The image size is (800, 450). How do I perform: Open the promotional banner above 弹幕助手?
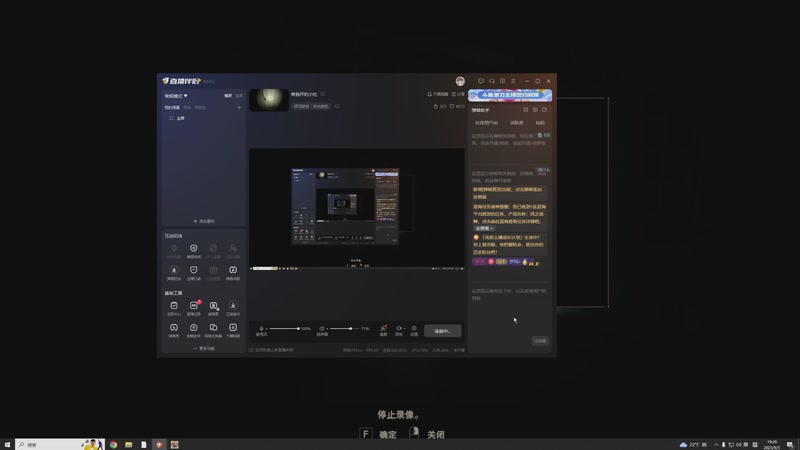pyautogui.click(x=510, y=95)
